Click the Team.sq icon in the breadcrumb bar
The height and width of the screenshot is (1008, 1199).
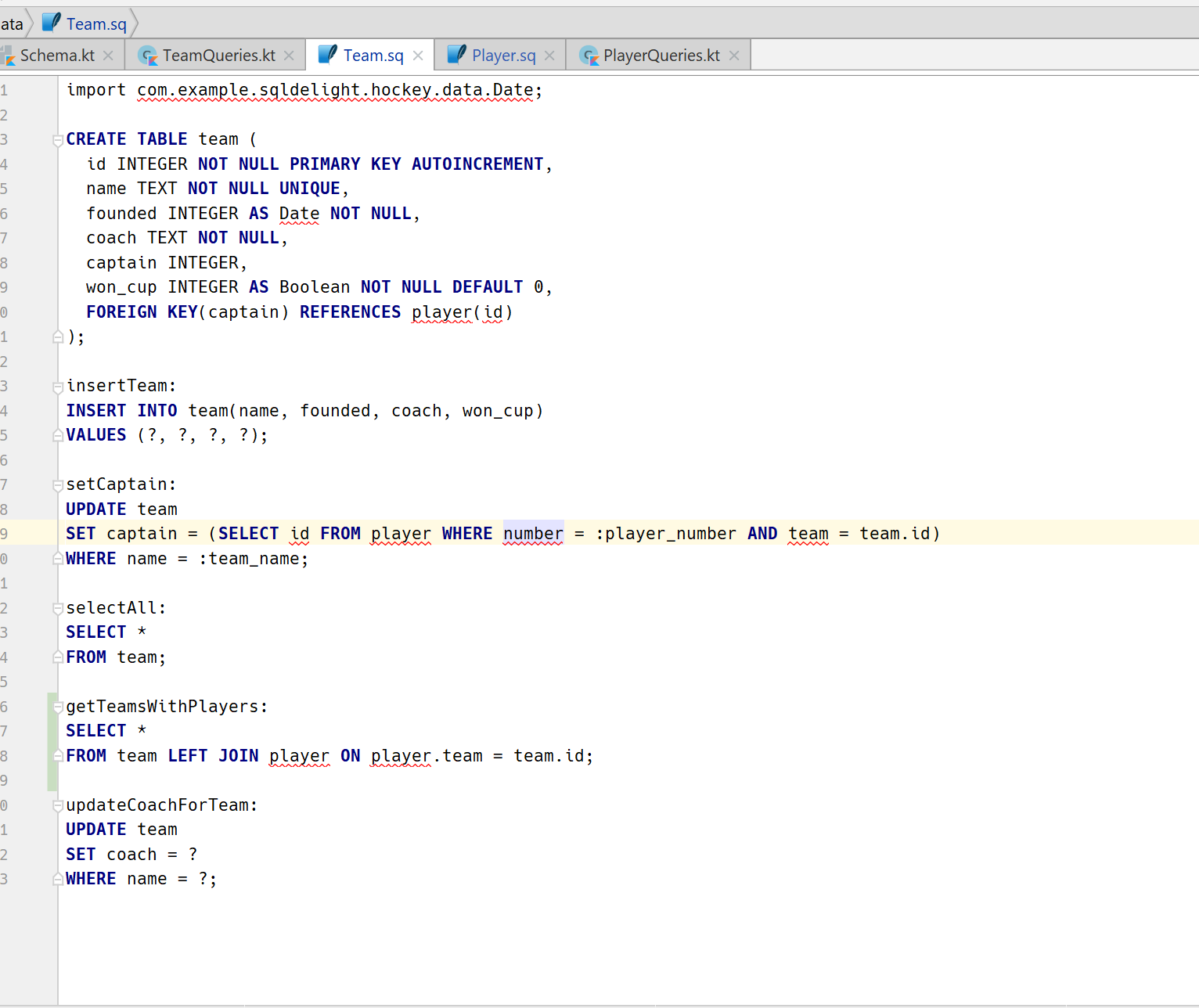tap(52, 23)
